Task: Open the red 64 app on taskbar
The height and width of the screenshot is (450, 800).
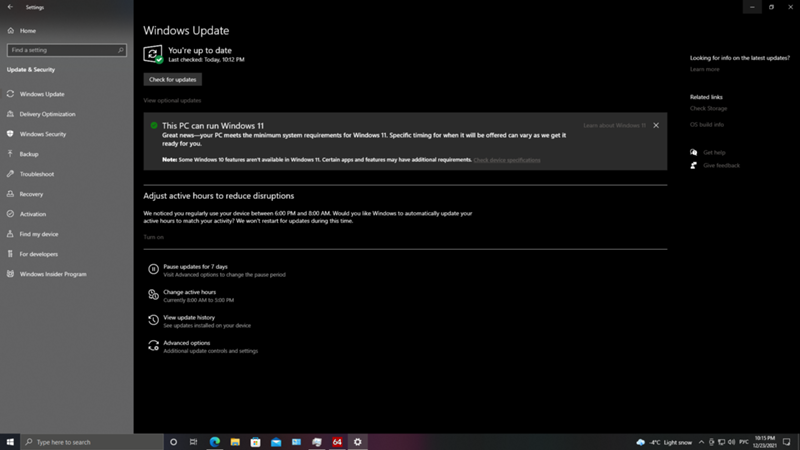Action: pyautogui.click(x=337, y=442)
